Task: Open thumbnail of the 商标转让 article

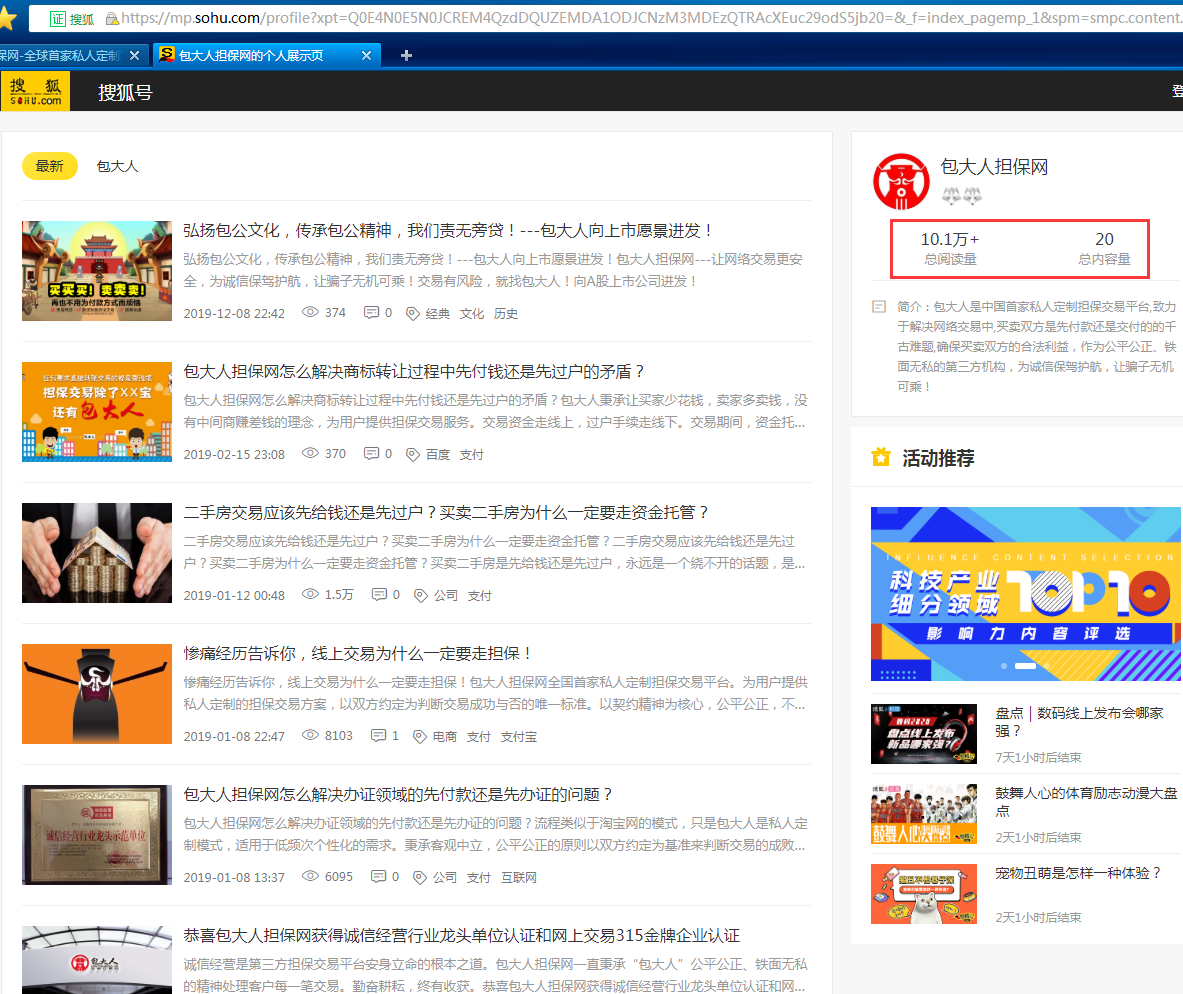Action: [x=97, y=412]
